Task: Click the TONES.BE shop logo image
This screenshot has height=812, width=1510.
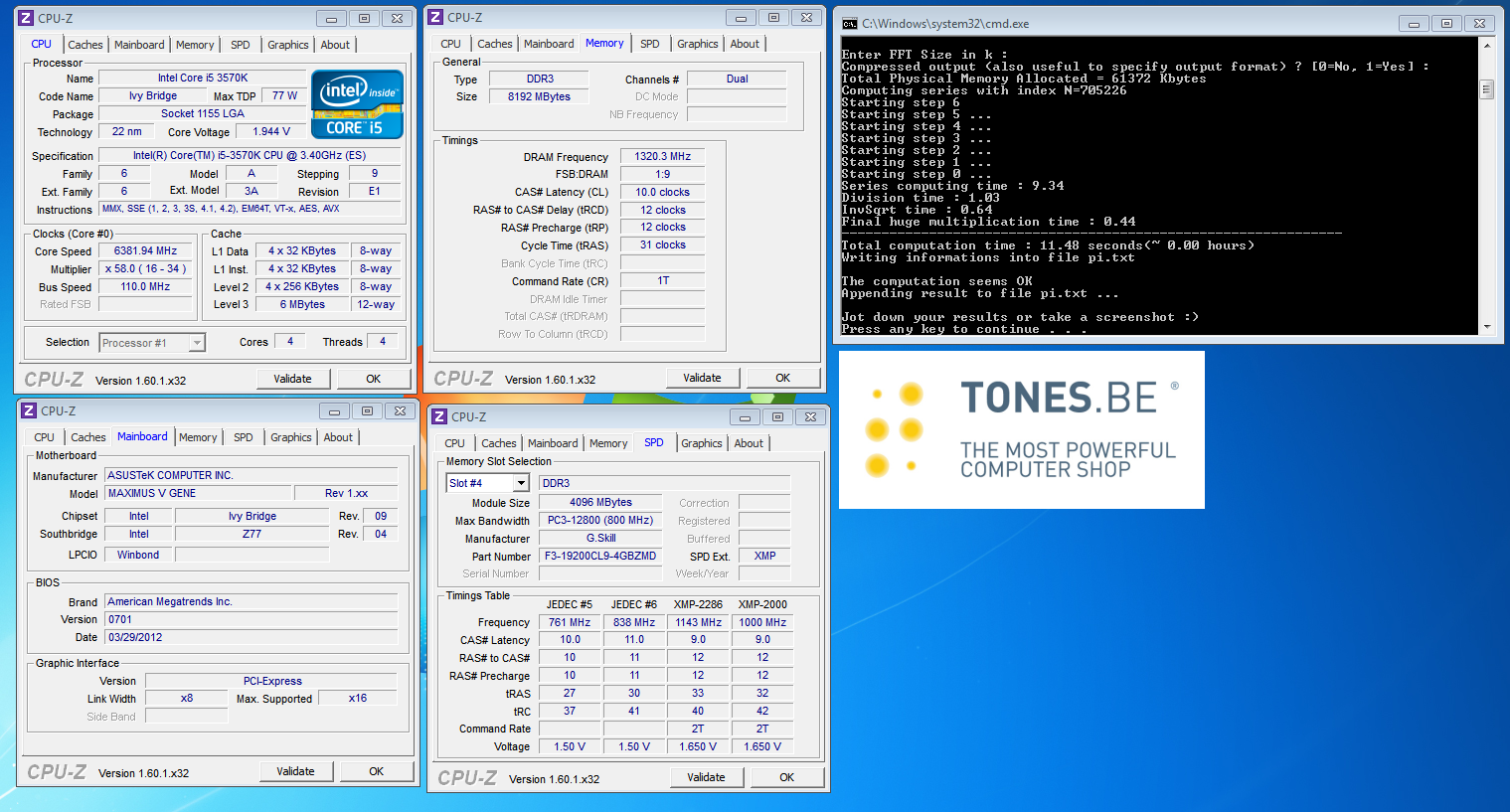Action: [1022, 429]
